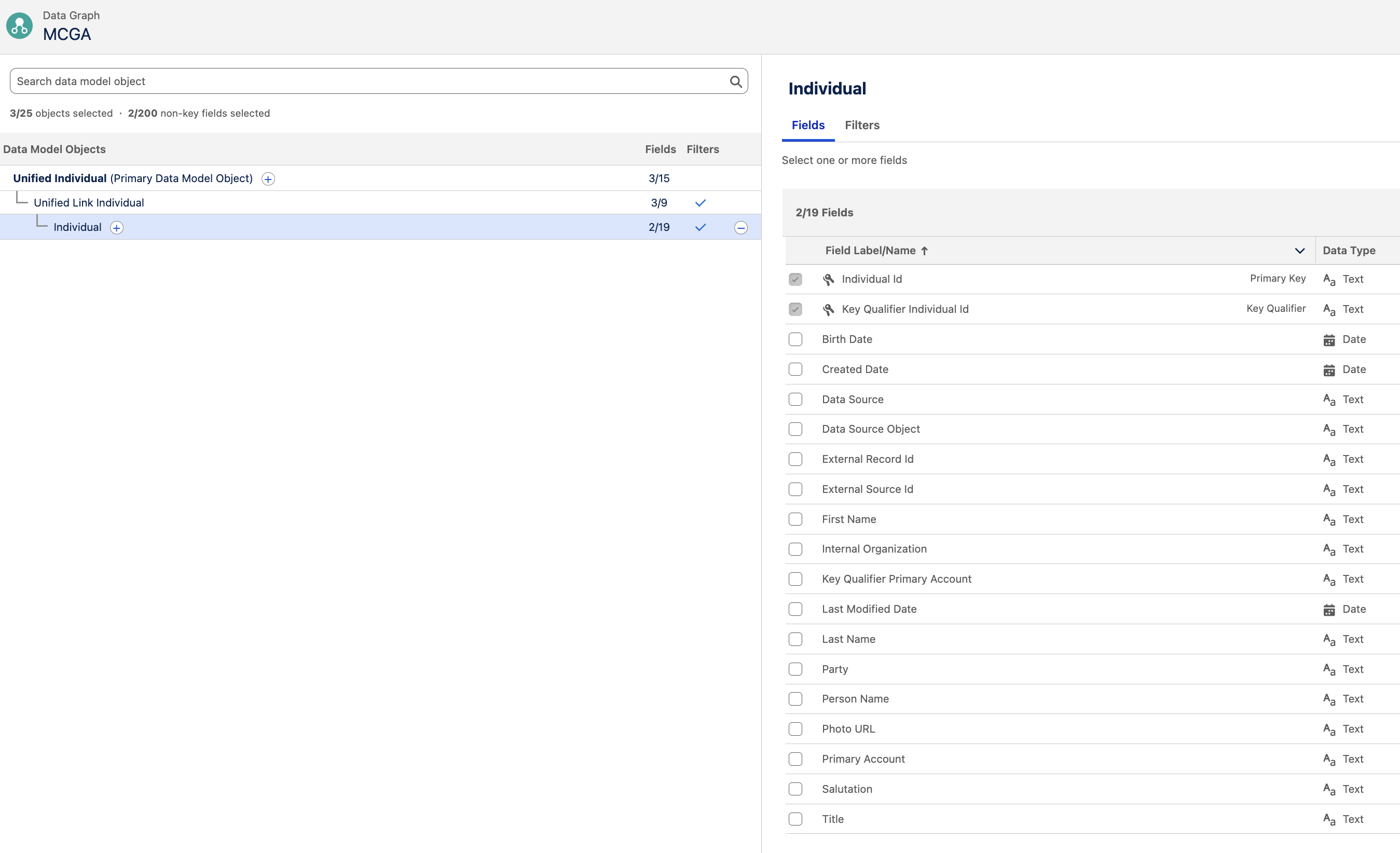The height and width of the screenshot is (853, 1400).
Task: Click the plus icon beside Unified Individual
Action: pyautogui.click(x=268, y=178)
